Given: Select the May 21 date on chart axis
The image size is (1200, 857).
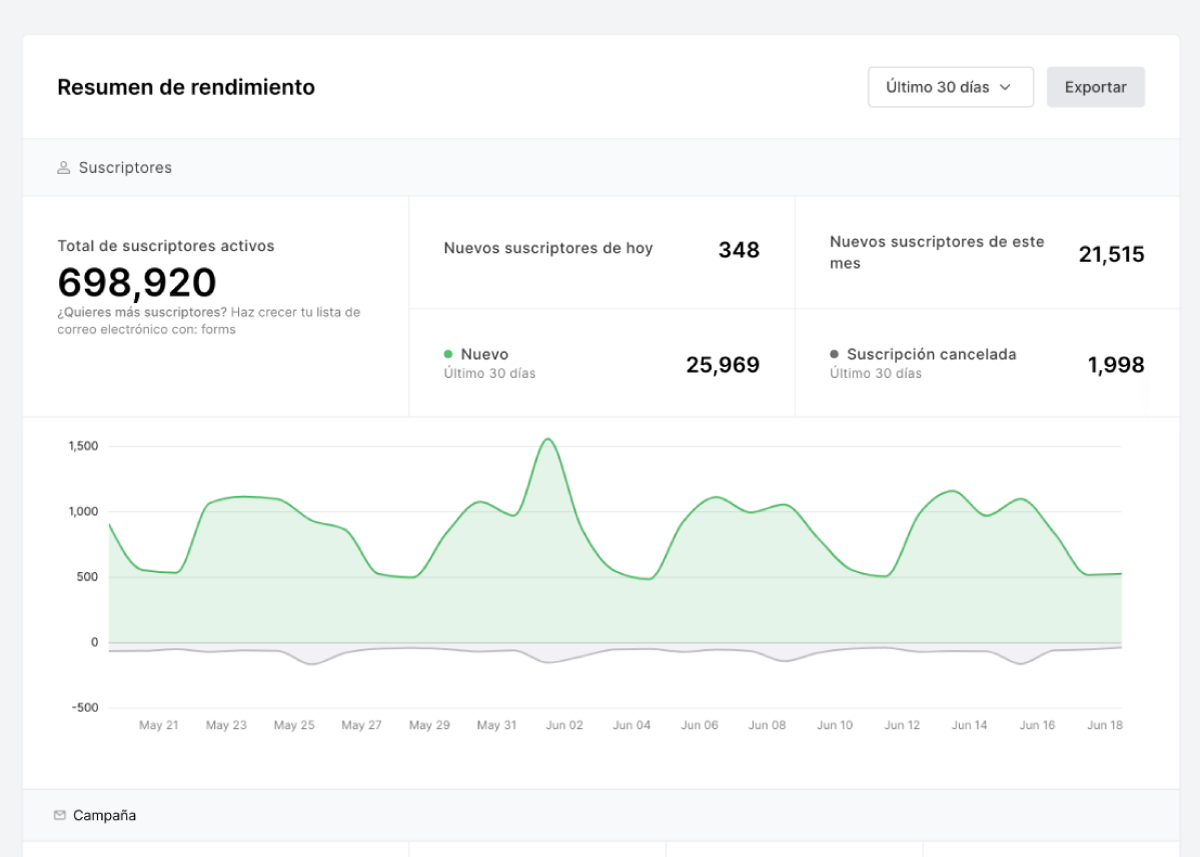Looking at the screenshot, I should 158,725.
